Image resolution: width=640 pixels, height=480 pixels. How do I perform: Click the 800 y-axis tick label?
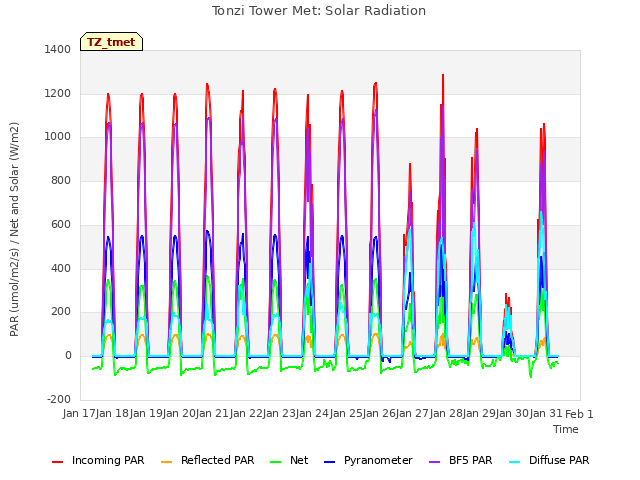click(61, 180)
